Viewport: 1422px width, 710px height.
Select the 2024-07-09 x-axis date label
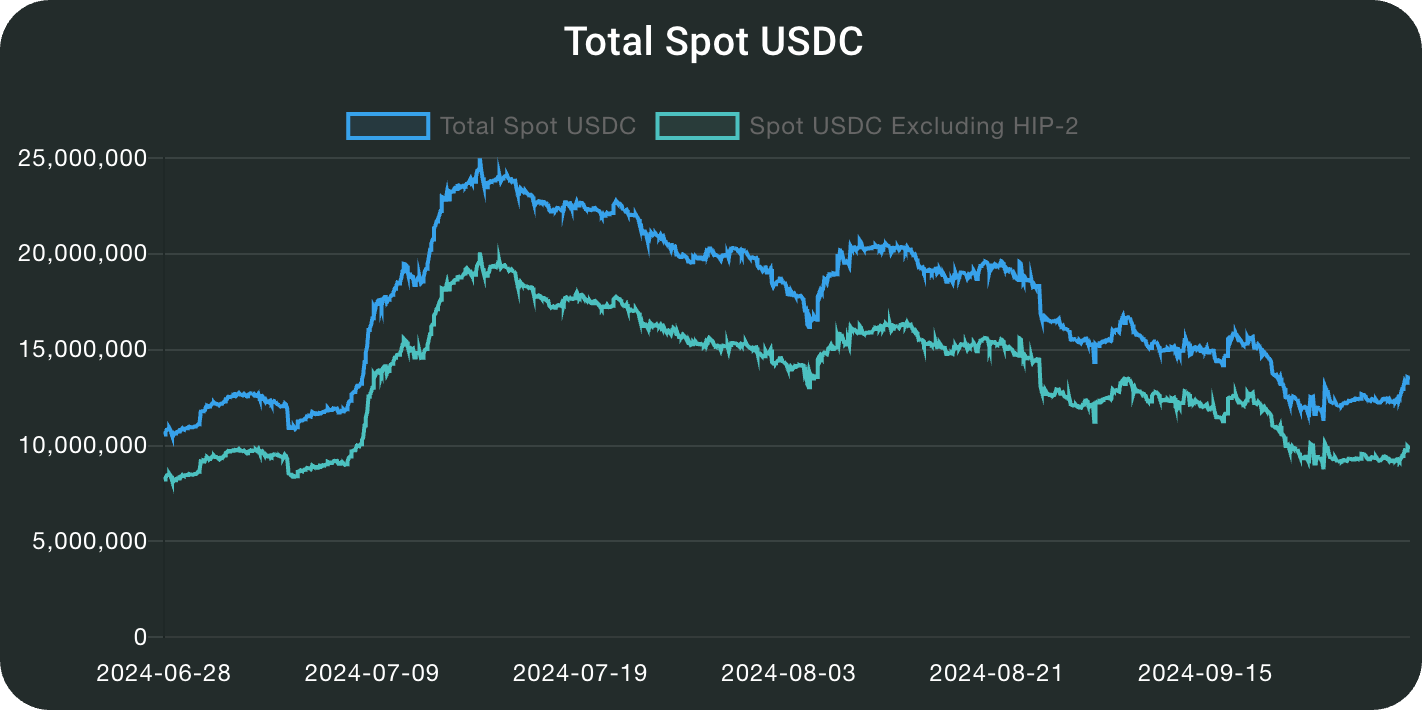(x=372, y=673)
